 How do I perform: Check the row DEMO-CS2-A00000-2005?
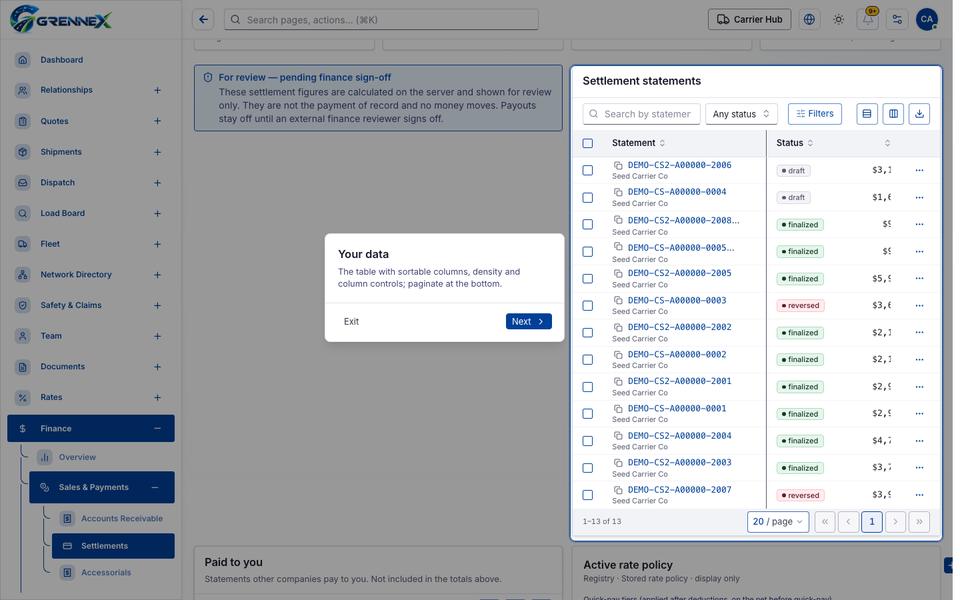point(588,279)
